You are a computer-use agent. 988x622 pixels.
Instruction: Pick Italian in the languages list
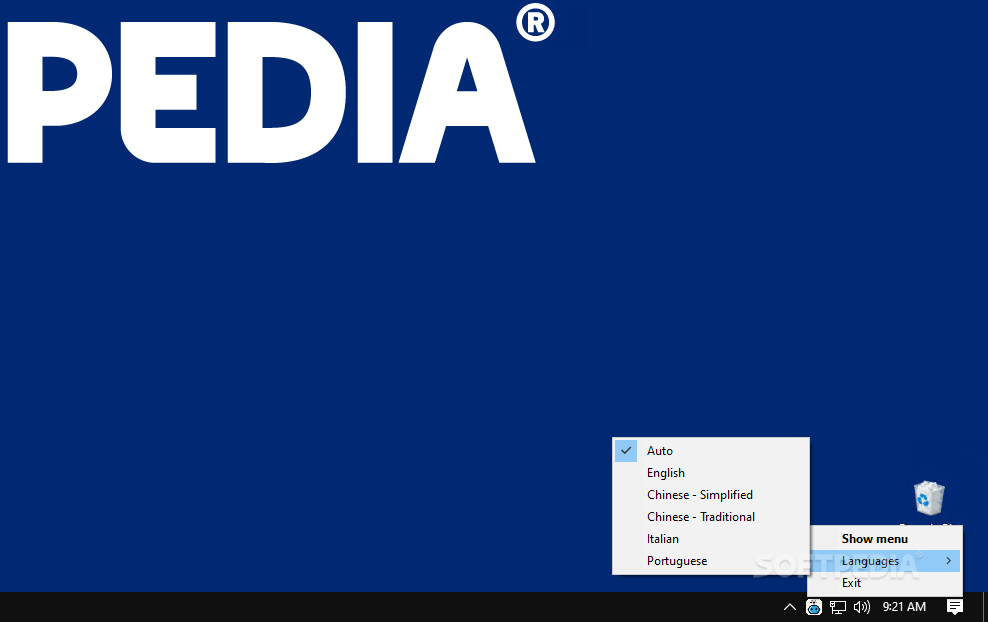[711, 539]
